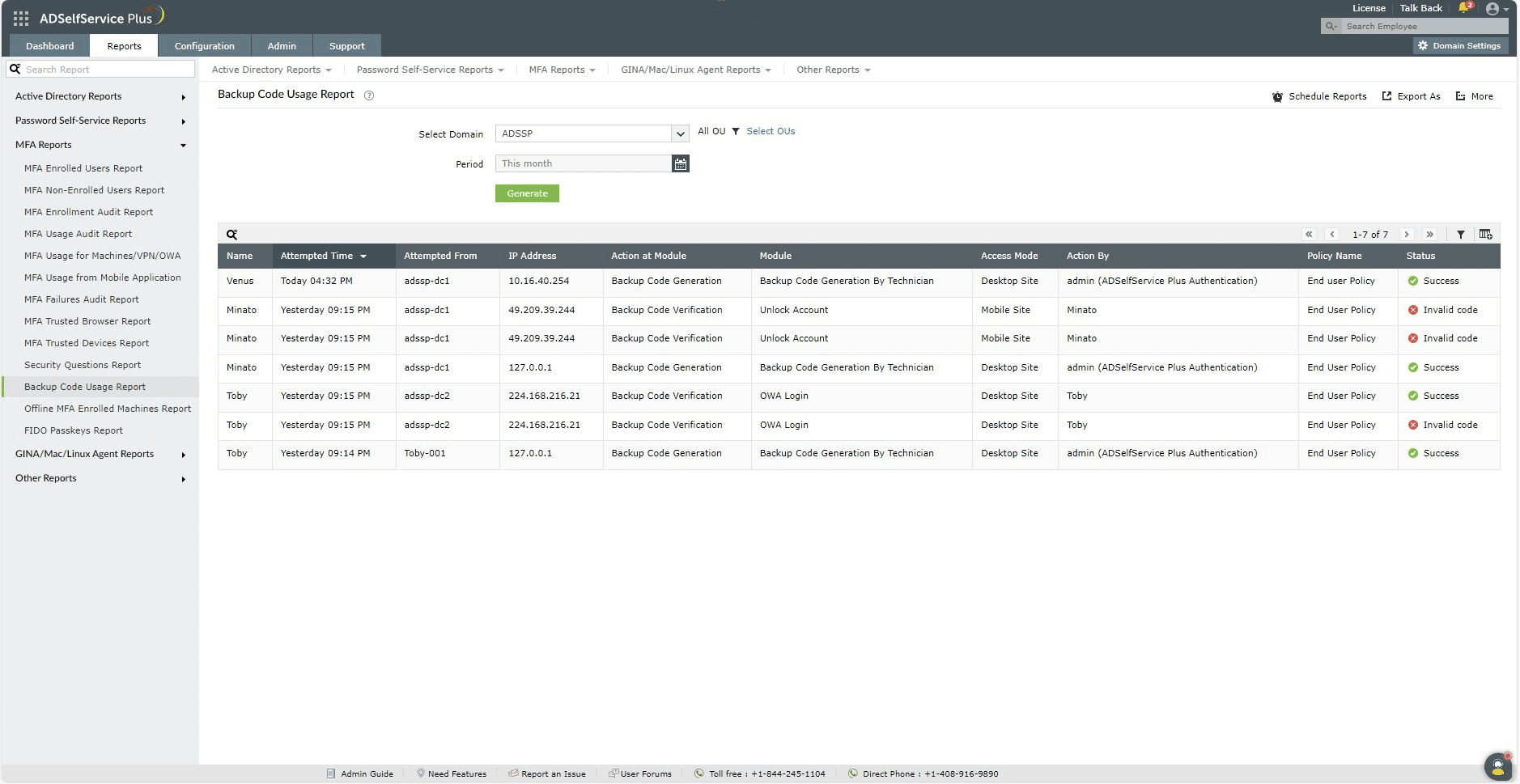Expand Password Self-Service Reports top menu
Image resolution: width=1520 pixels, height=784 pixels.
[430, 70]
